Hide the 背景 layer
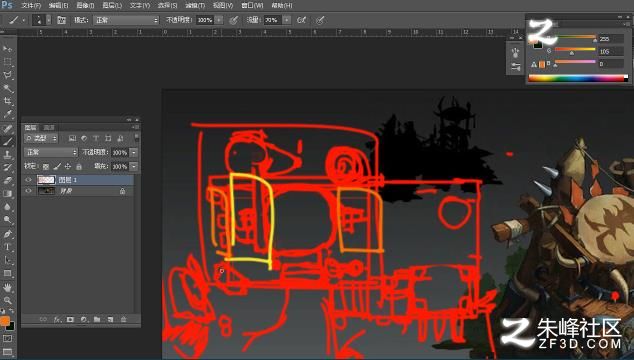Screen dimensions: 634x360 point(28,191)
